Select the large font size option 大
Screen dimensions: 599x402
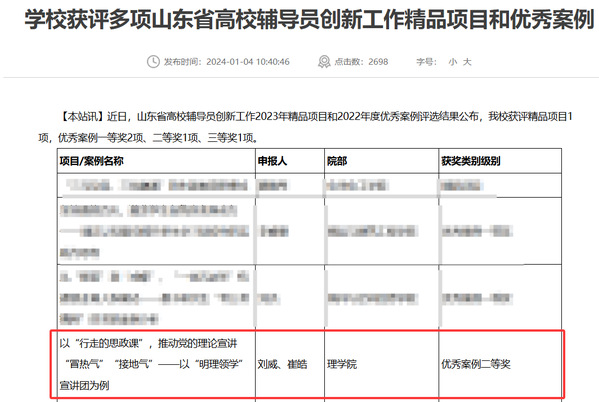(467, 62)
